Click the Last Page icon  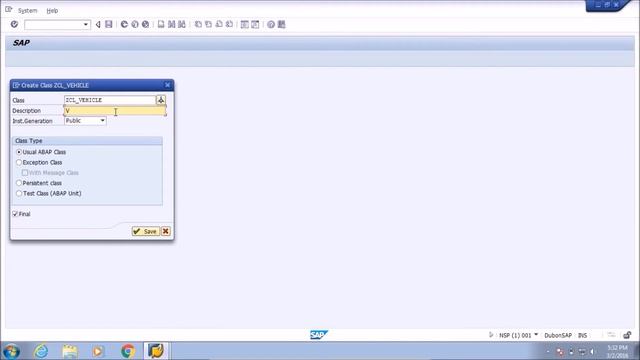tap(229, 24)
